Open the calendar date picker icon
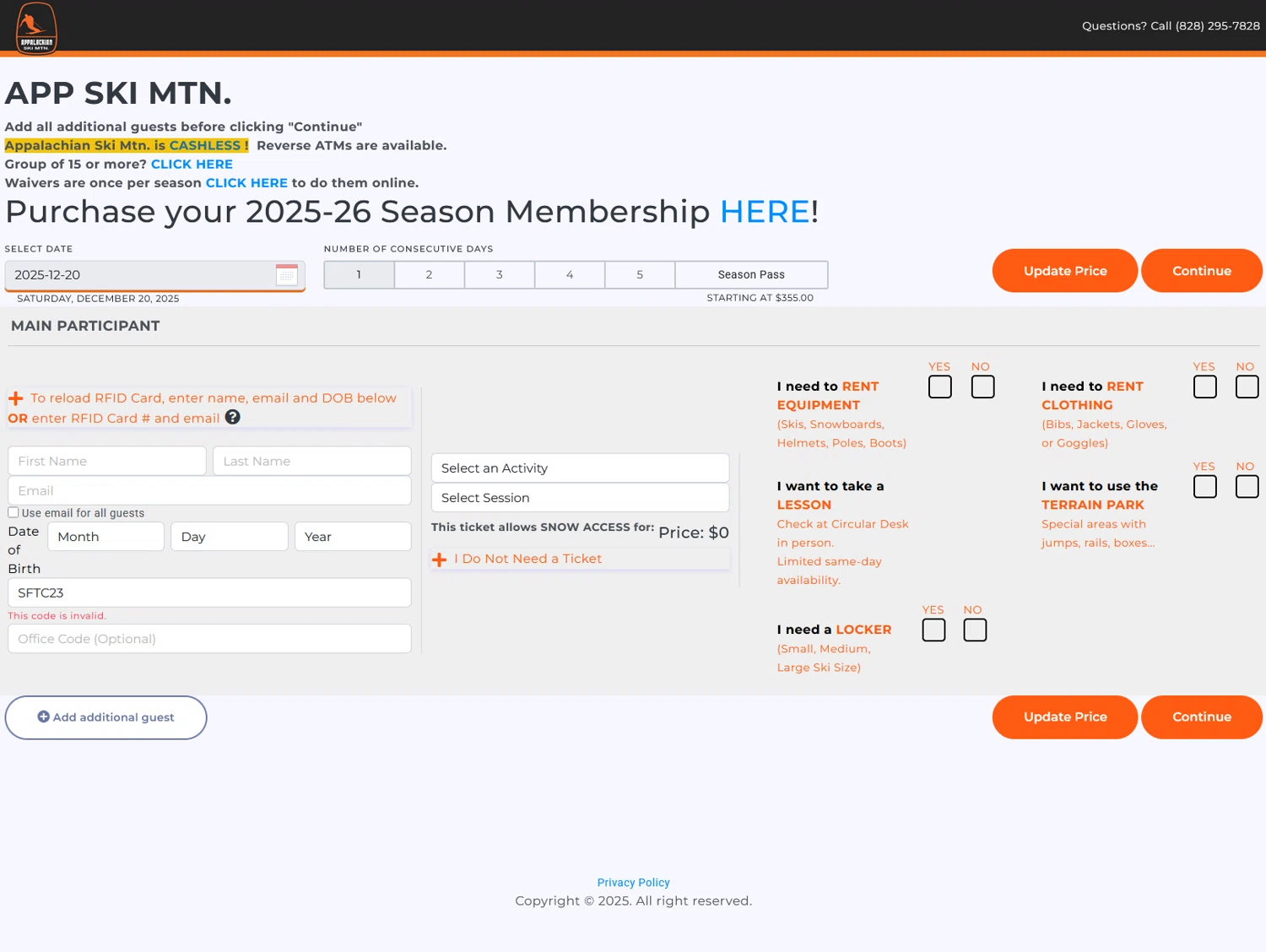This screenshot has height=952, width=1266. (x=287, y=274)
